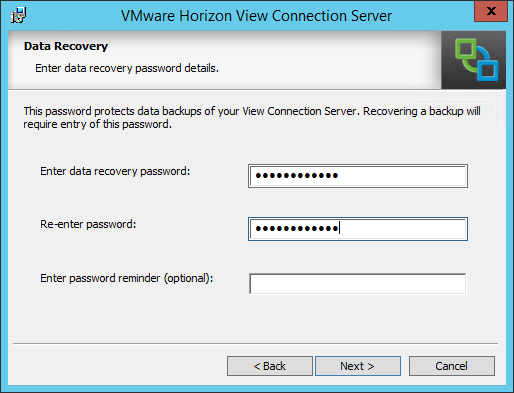Click the 'Enter data recovery password:' label
The width and height of the screenshot is (514, 393).
(x=115, y=171)
